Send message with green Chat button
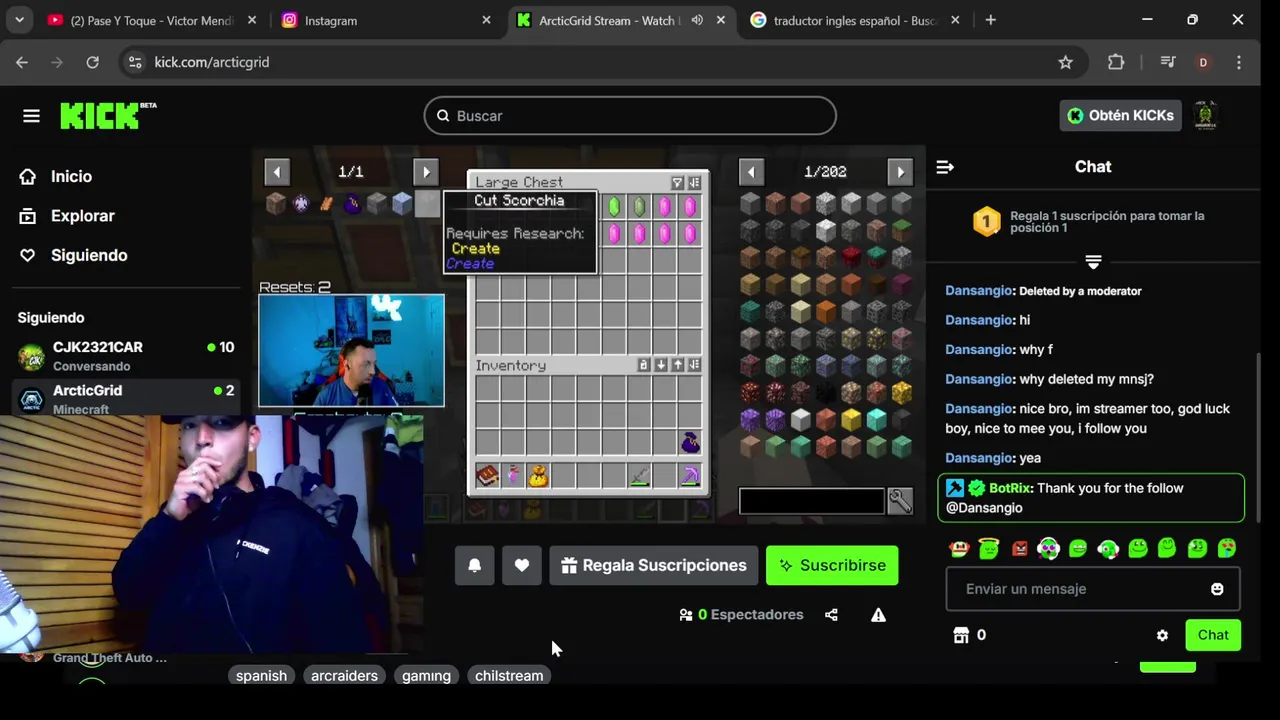Screen dimensions: 1280x720 click(1213, 635)
